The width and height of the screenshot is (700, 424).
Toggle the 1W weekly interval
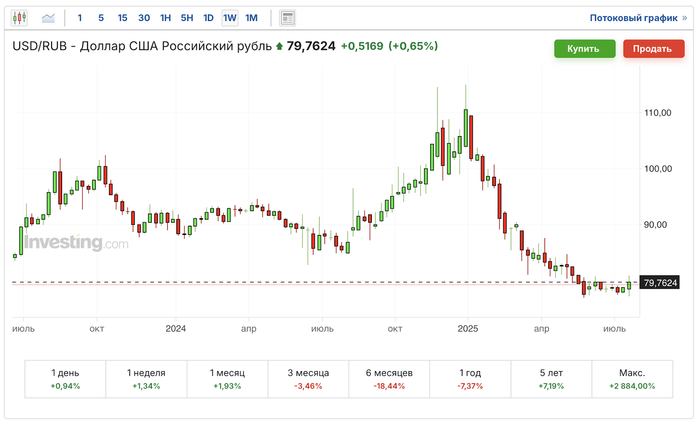click(230, 18)
